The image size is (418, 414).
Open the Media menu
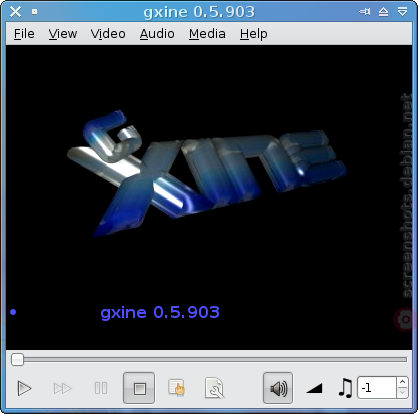point(207,34)
